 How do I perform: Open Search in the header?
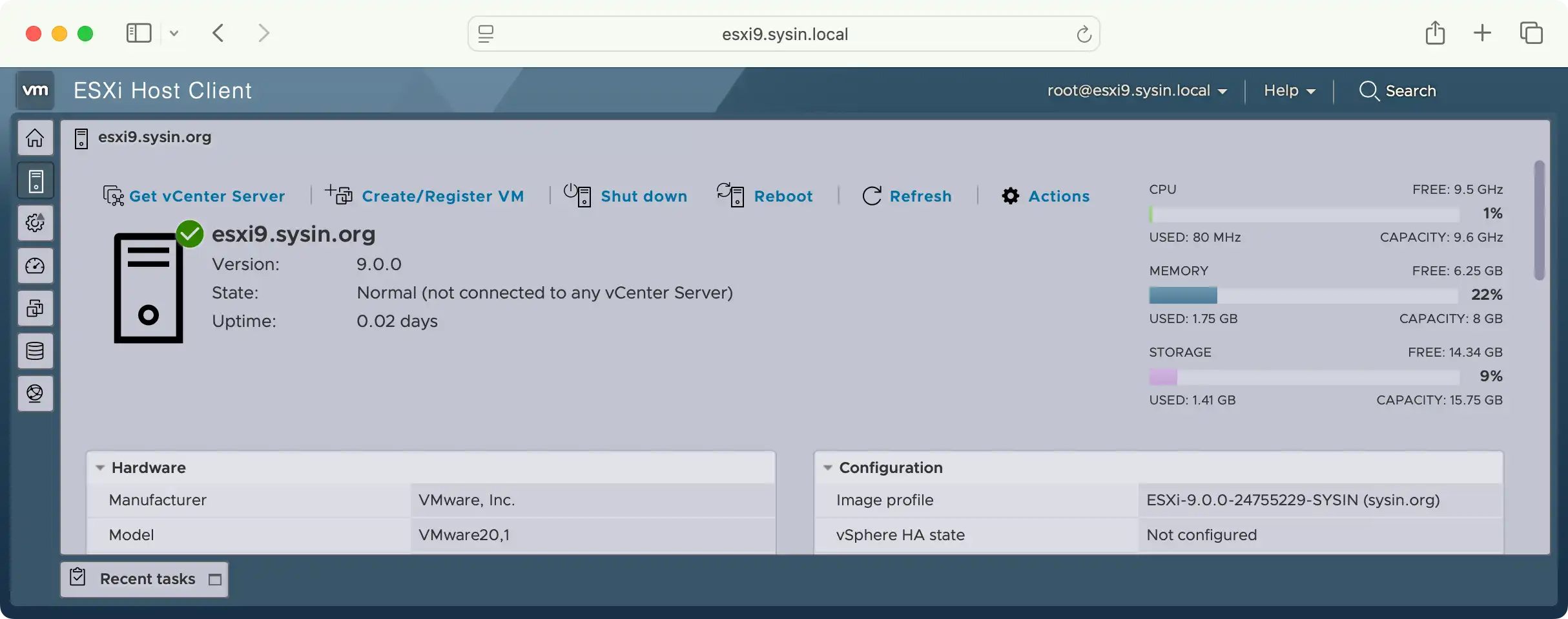(1399, 90)
